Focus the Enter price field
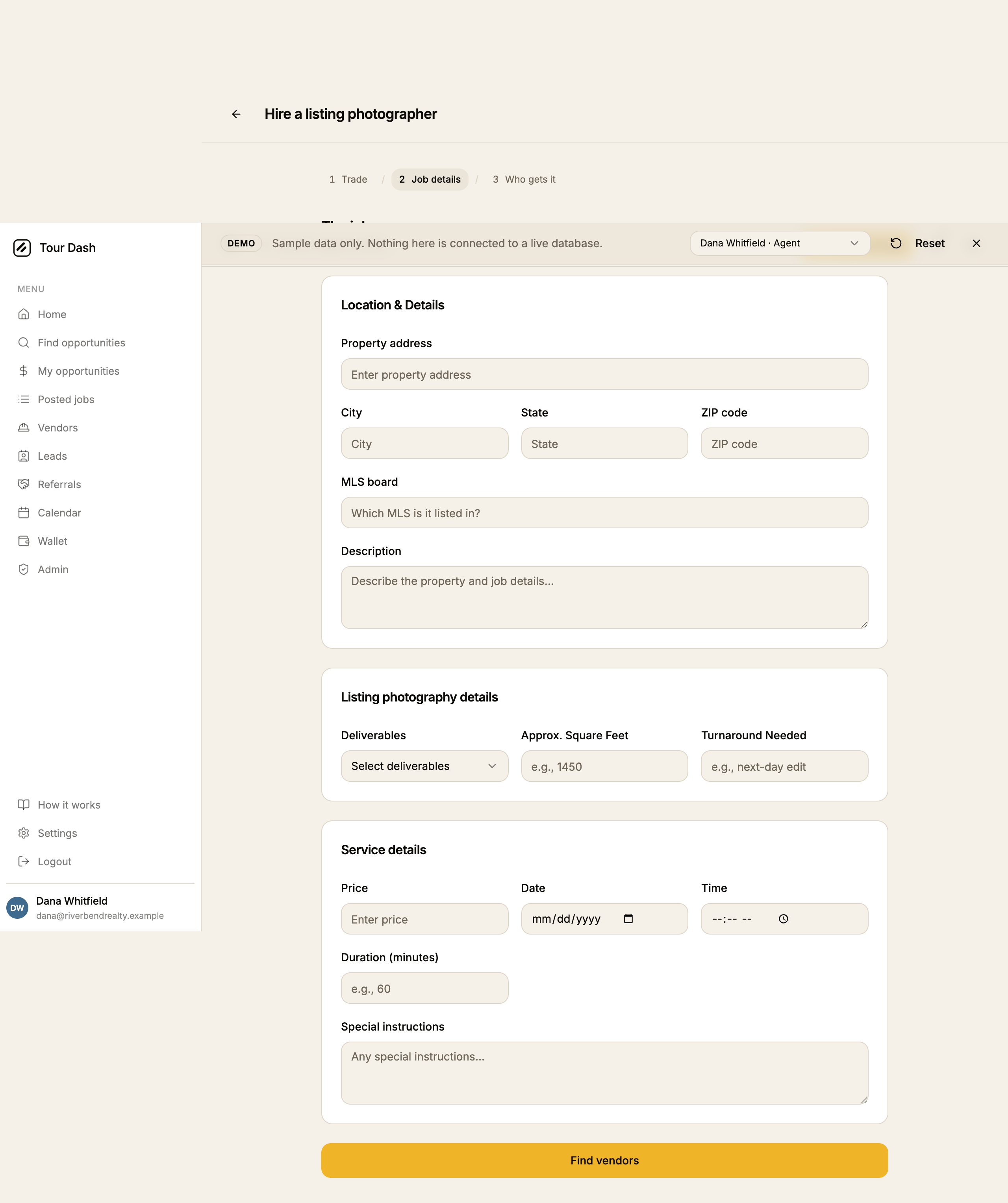The height and width of the screenshot is (1203, 1008). pyautogui.click(x=424, y=919)
